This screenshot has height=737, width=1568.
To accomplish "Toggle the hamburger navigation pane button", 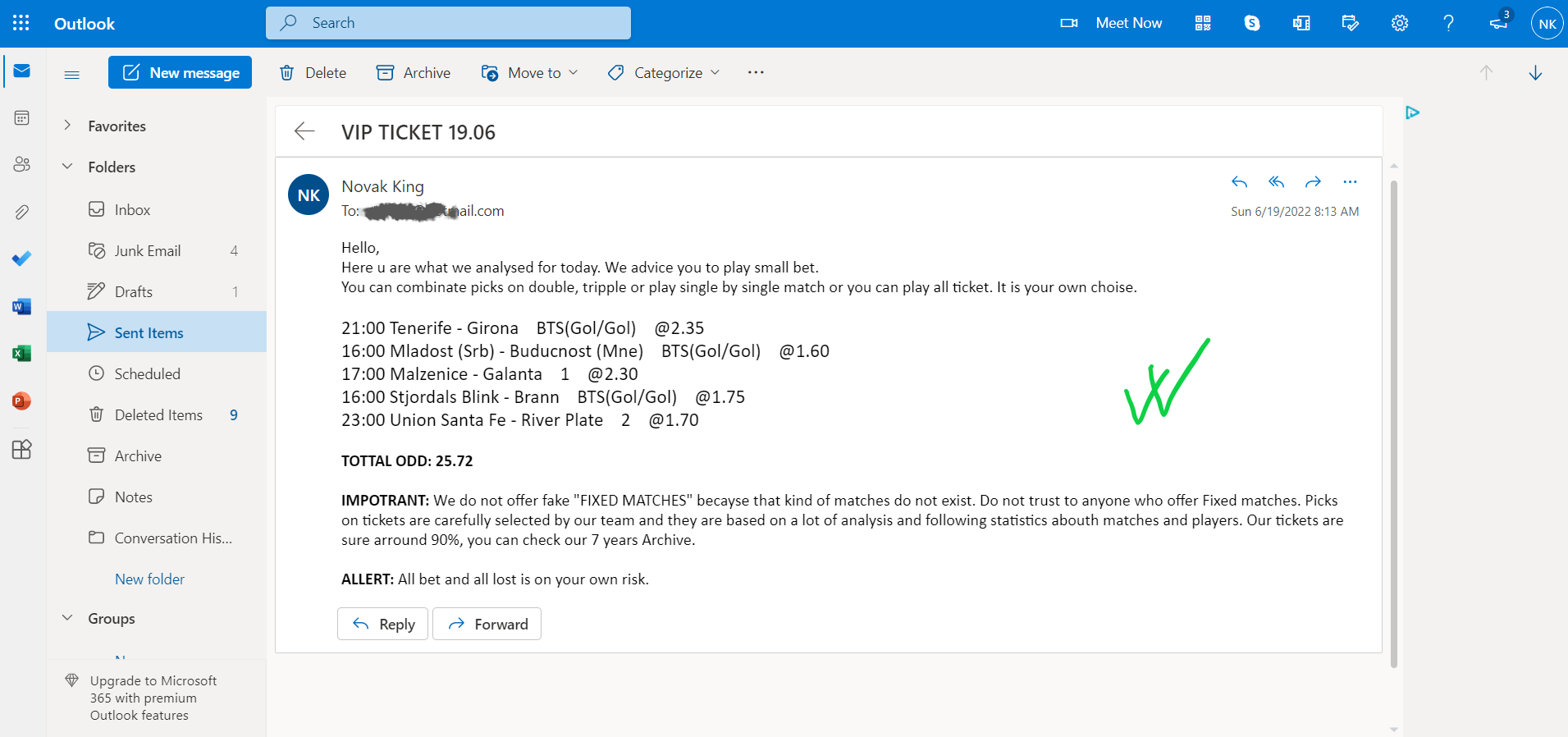I will point(72,75).
